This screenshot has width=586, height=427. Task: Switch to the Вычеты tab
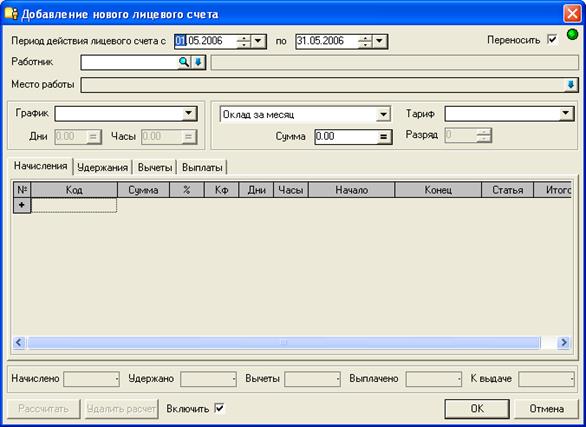point(155,168)
